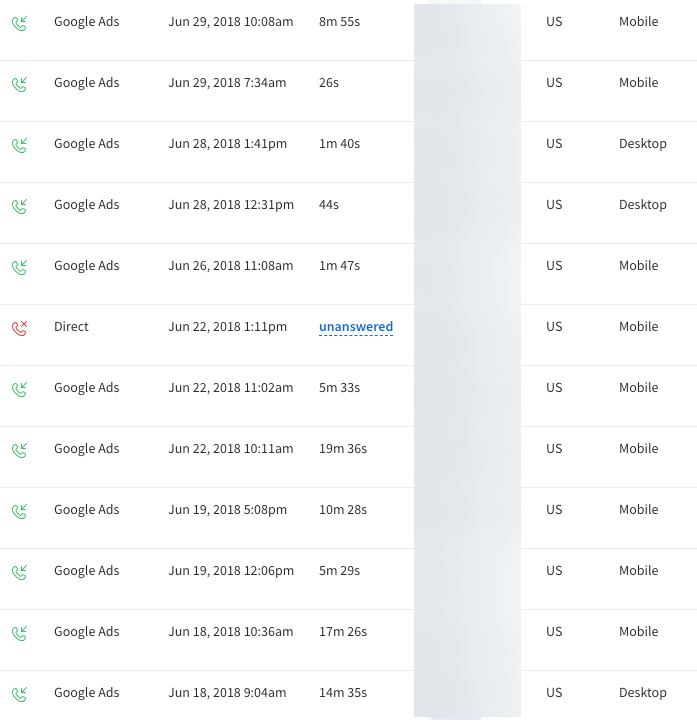Viewport: 697px width, 721px height.
Task: Click the 17m 26s call duration
Action: tap(343, 632)
